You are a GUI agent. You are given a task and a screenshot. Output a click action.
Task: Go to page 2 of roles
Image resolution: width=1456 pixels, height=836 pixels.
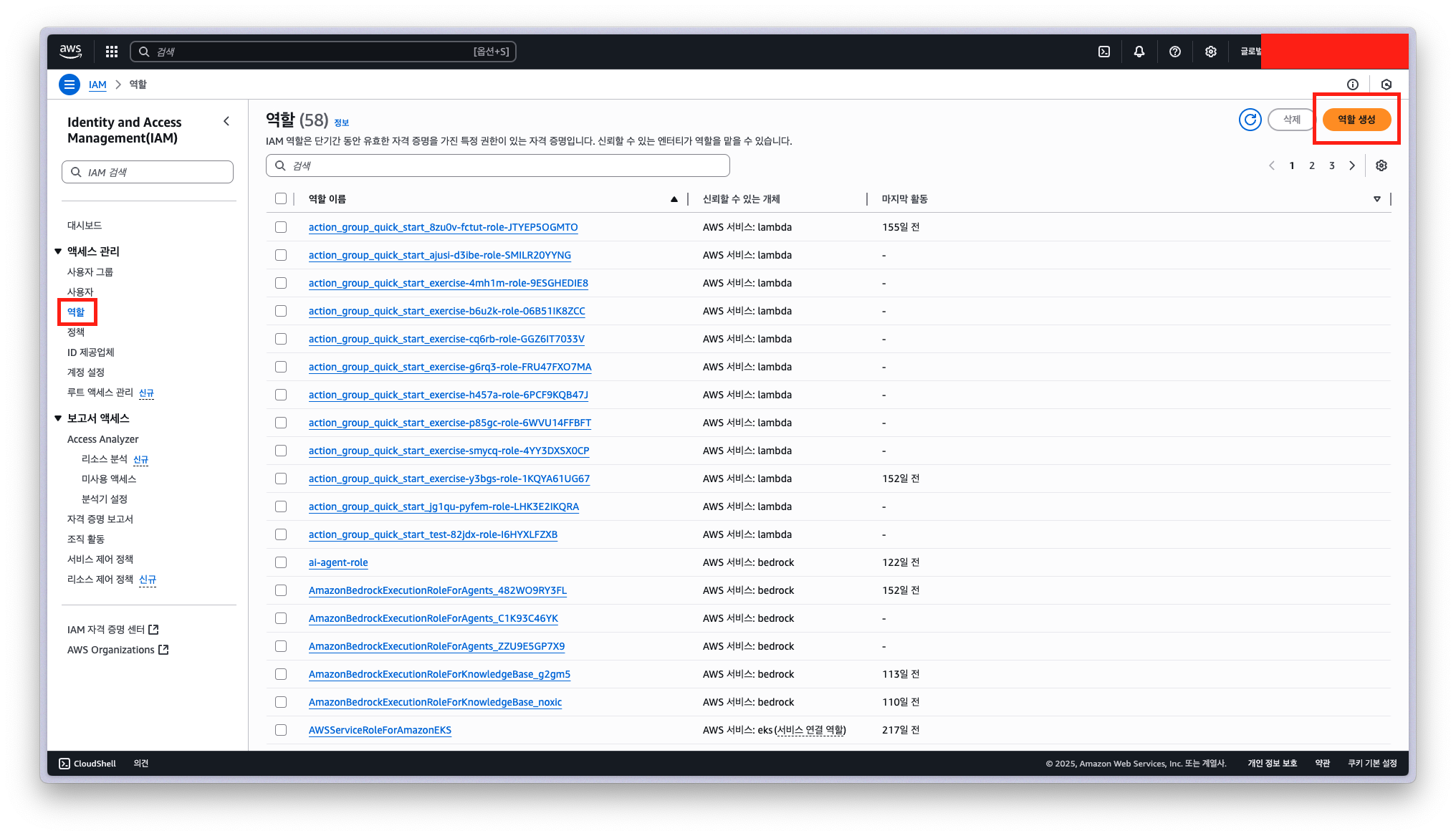click(x=1312, y=165)
